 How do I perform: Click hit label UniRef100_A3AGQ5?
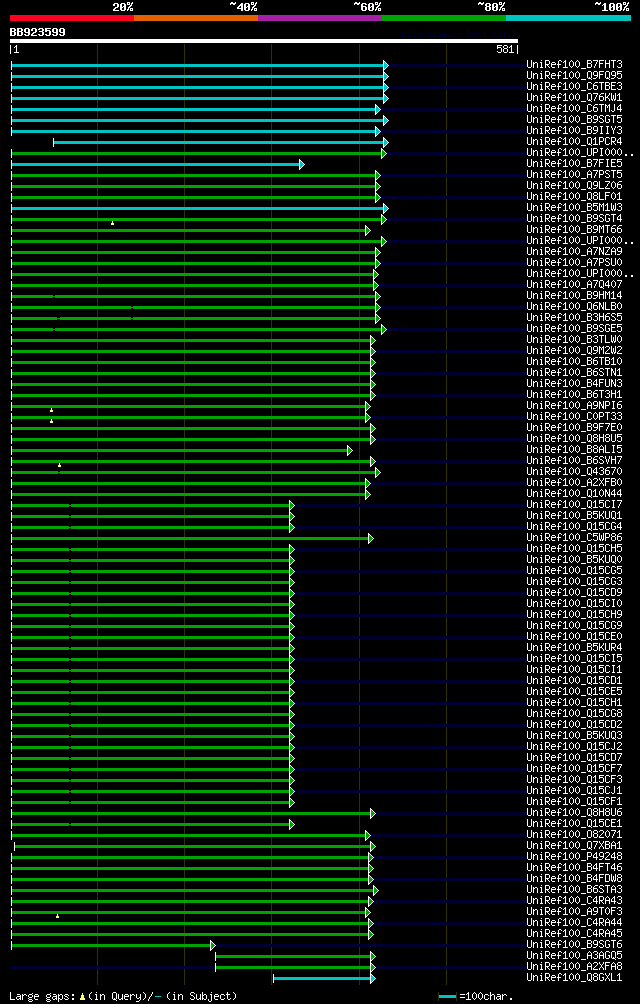[574, 956]
